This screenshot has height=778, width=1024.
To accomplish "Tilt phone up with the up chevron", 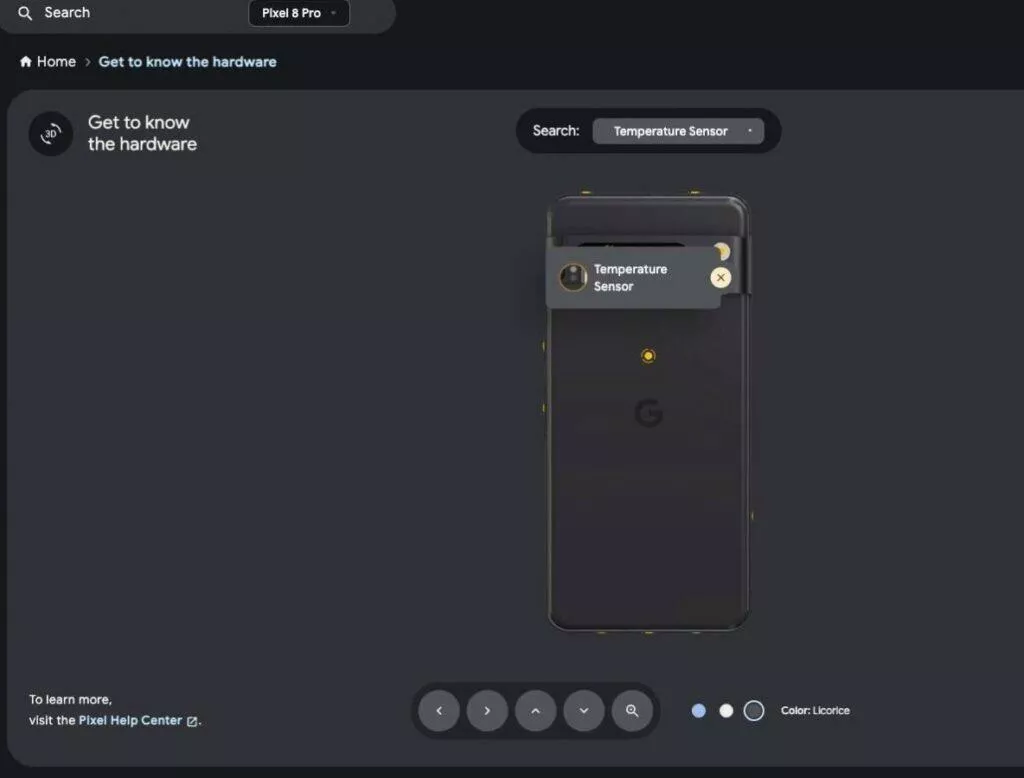I will pos(536,711).
